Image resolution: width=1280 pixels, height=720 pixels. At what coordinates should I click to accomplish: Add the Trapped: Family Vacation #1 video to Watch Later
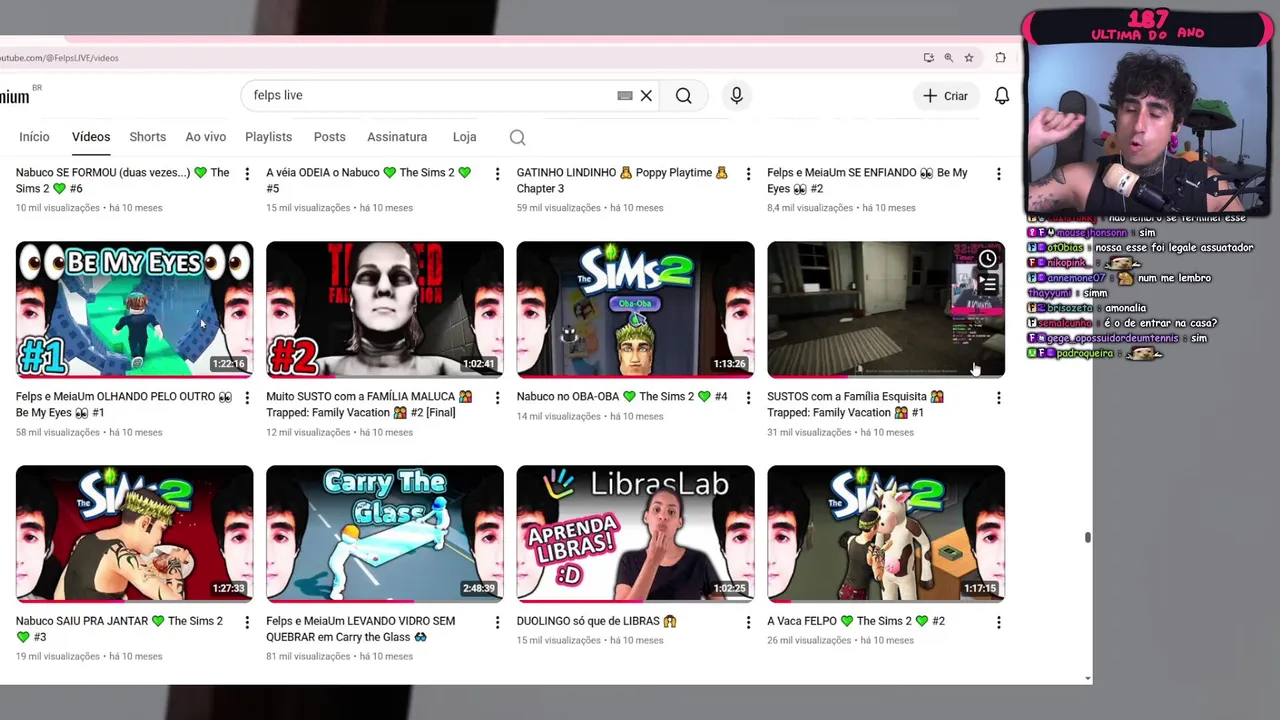(987, 259)
